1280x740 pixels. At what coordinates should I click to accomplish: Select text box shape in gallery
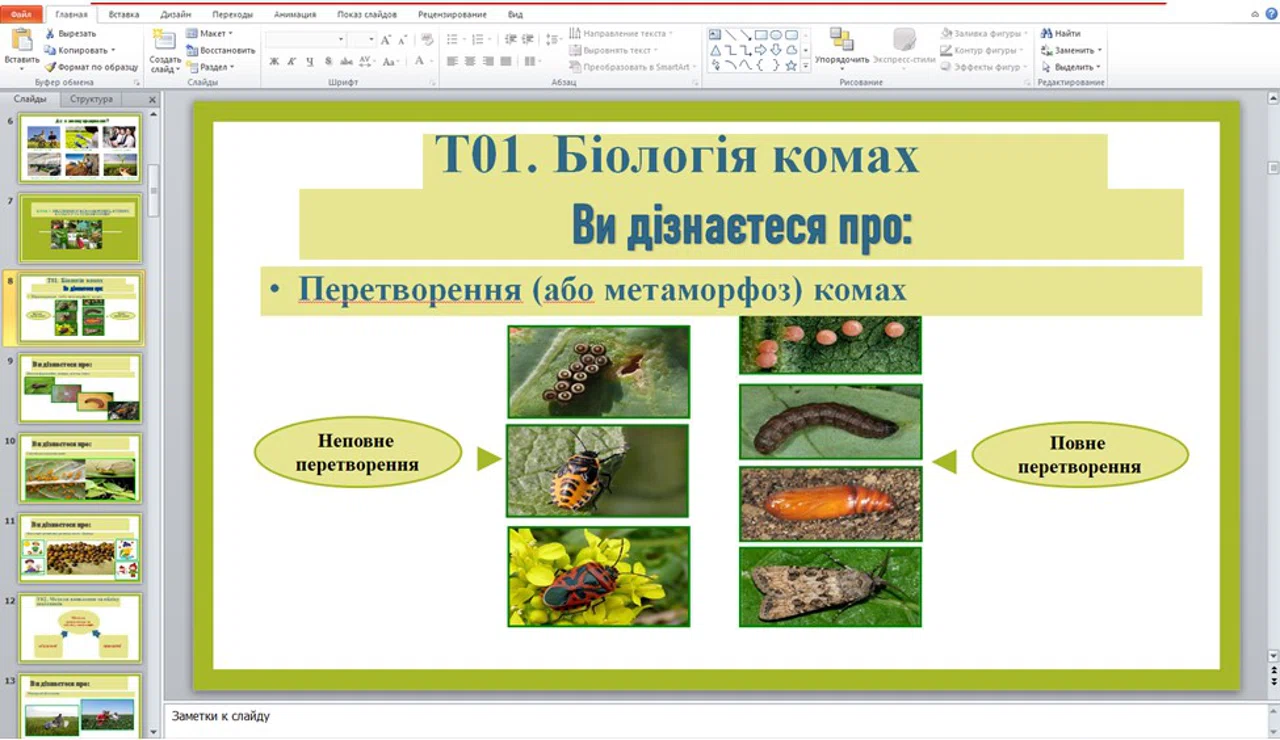pyautogui.click(x=716, y=34)
